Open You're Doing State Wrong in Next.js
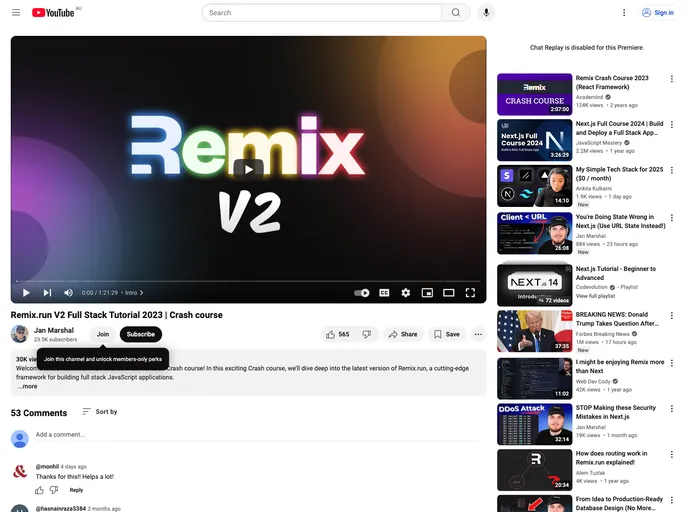Viewport: 688px width, 512px height. coord(620,221)
